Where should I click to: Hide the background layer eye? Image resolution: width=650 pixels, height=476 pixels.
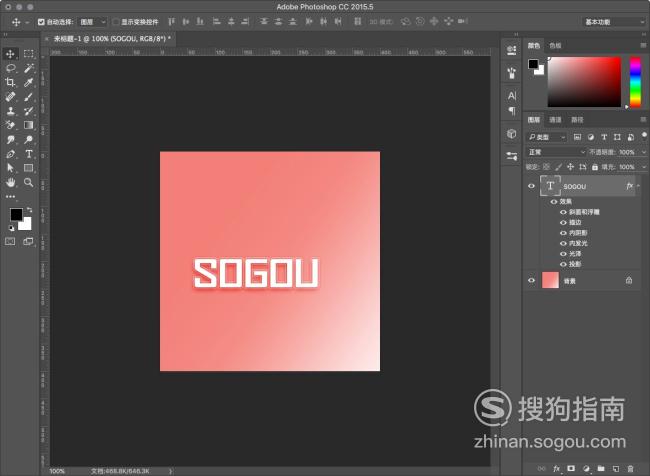(531, 280)
